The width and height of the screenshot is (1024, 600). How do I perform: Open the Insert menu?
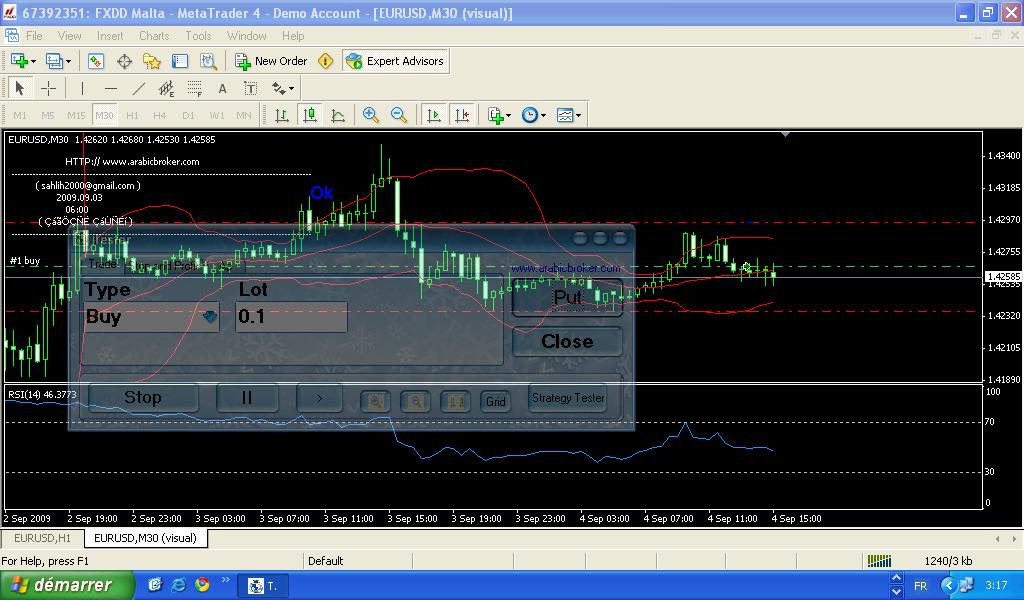click(110, 36)
